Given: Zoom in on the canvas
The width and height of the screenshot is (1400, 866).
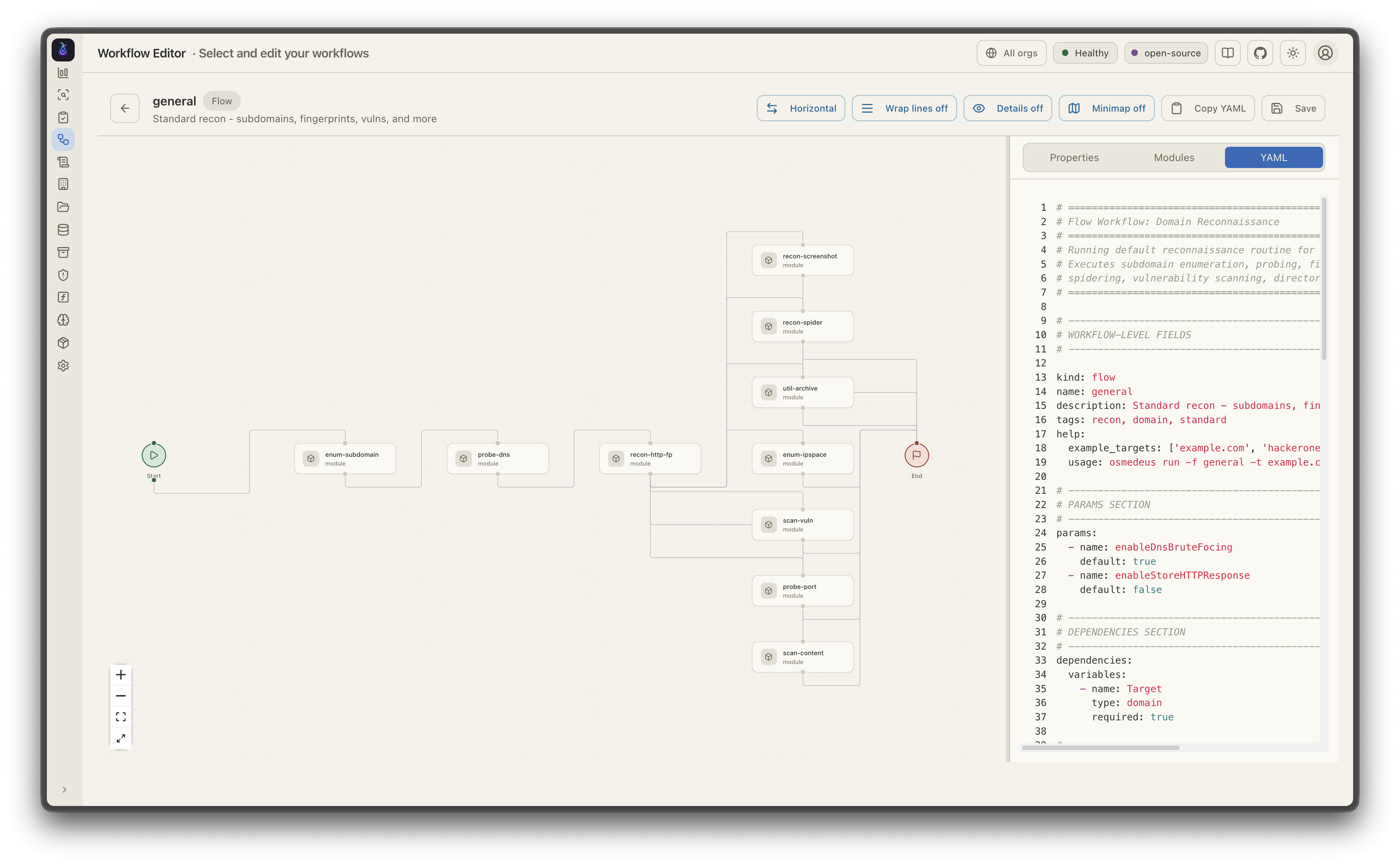Looking at the screenshot, I should tap(121, 675).
